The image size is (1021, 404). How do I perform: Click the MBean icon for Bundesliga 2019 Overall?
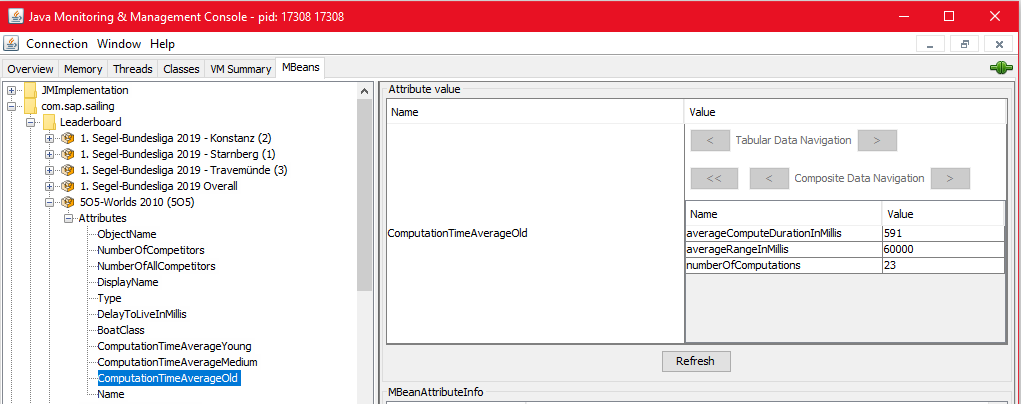coord(68,186)
